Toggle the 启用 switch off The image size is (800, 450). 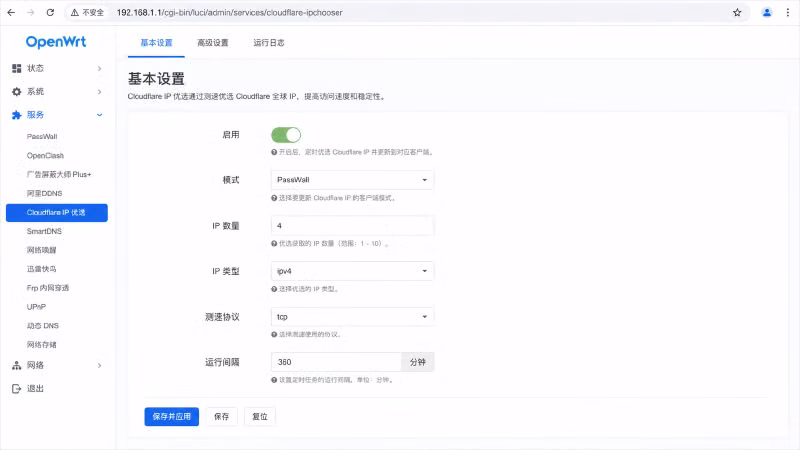(286, 135)
